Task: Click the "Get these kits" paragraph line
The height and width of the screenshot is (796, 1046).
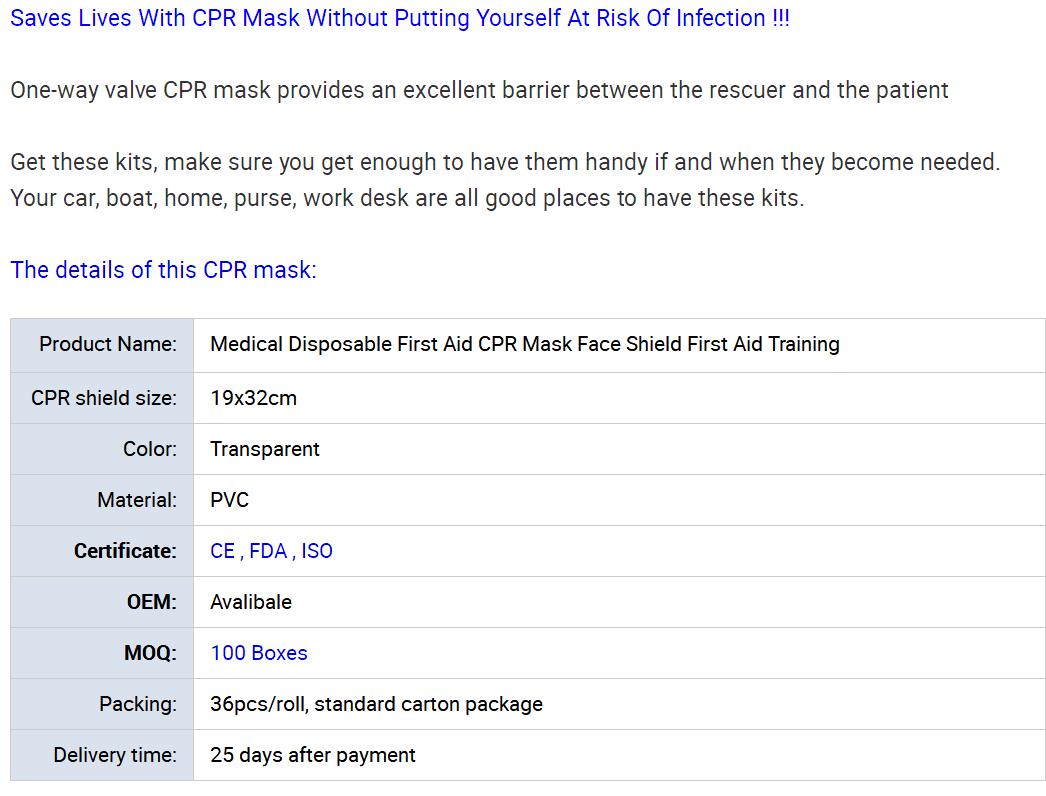Action: click(504, 162)
